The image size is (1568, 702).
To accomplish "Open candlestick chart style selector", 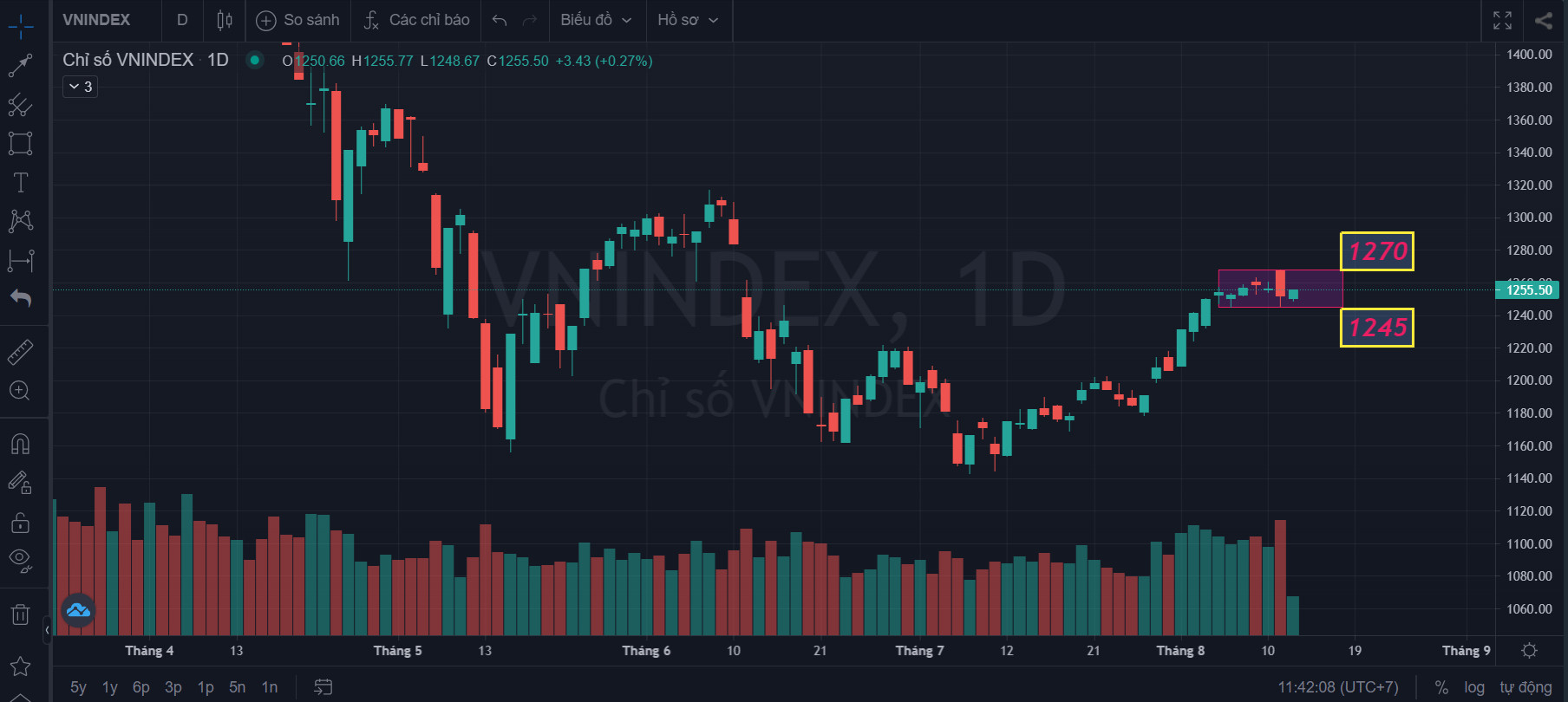I will [225, 20].
